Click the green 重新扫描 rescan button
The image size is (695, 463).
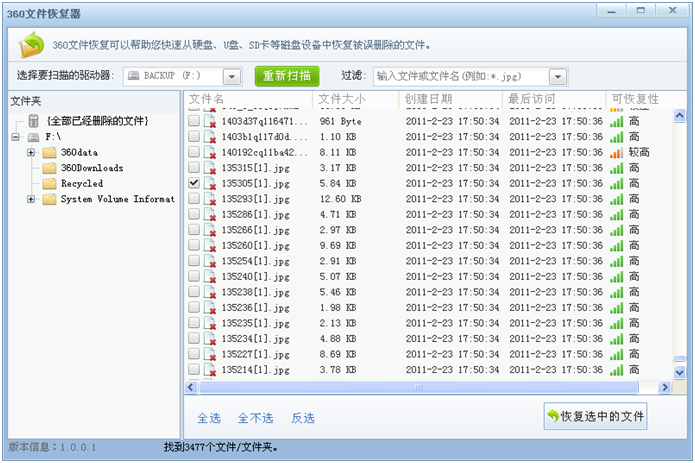pos(287,76)
